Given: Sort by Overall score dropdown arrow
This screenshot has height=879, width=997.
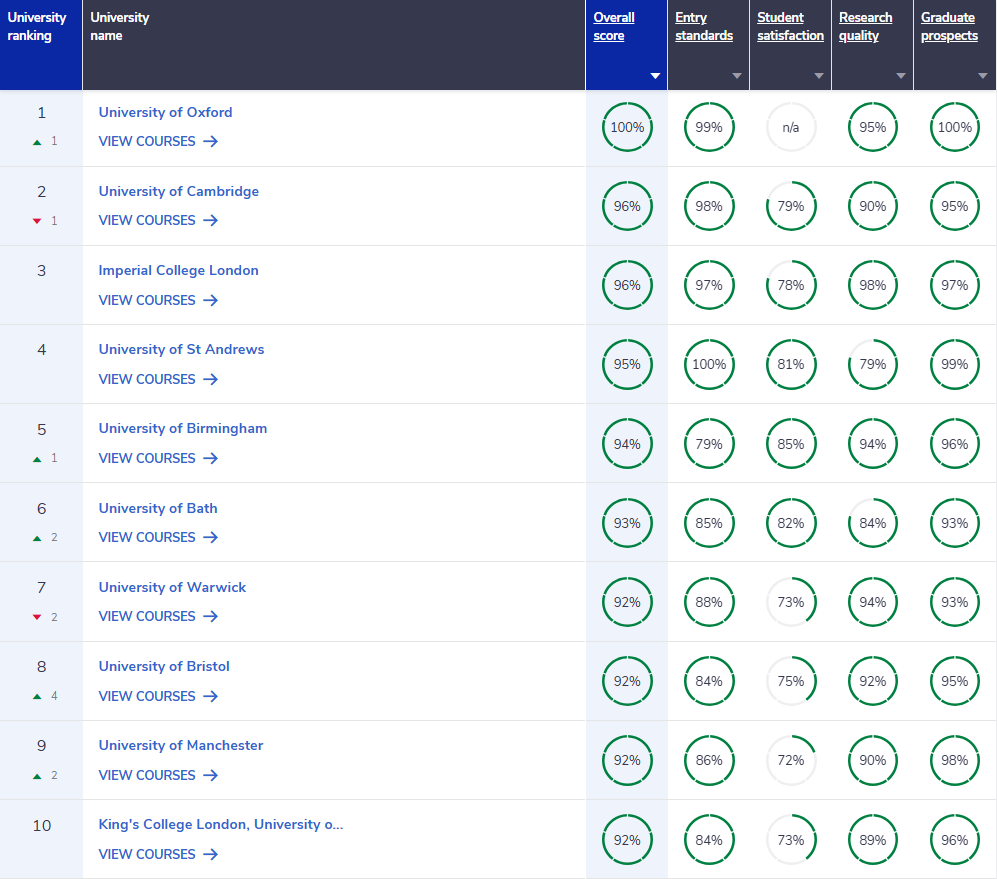Looking at the screenshot, I should tap(655, 76).
